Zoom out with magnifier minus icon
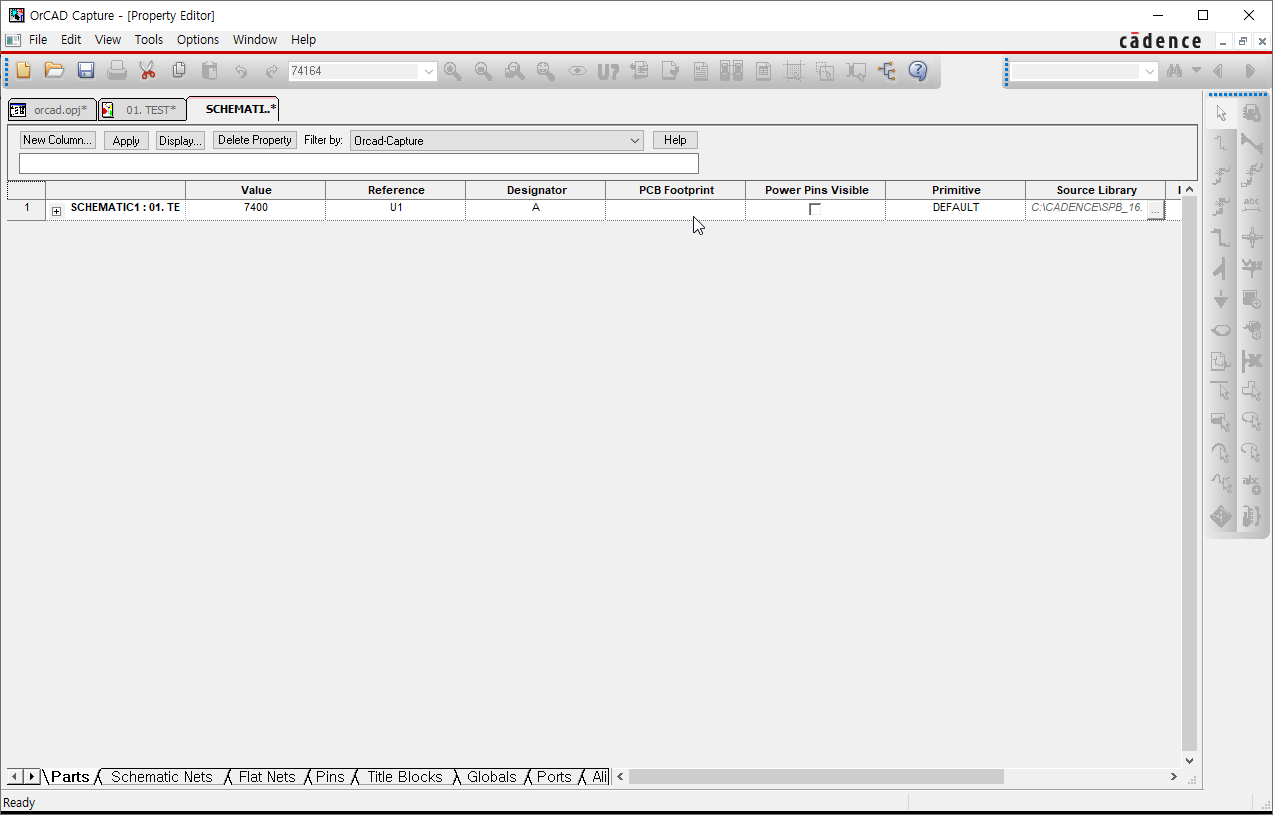This screenshot has width=1273, height=815. pyautogui.click(x=483, y=71)
